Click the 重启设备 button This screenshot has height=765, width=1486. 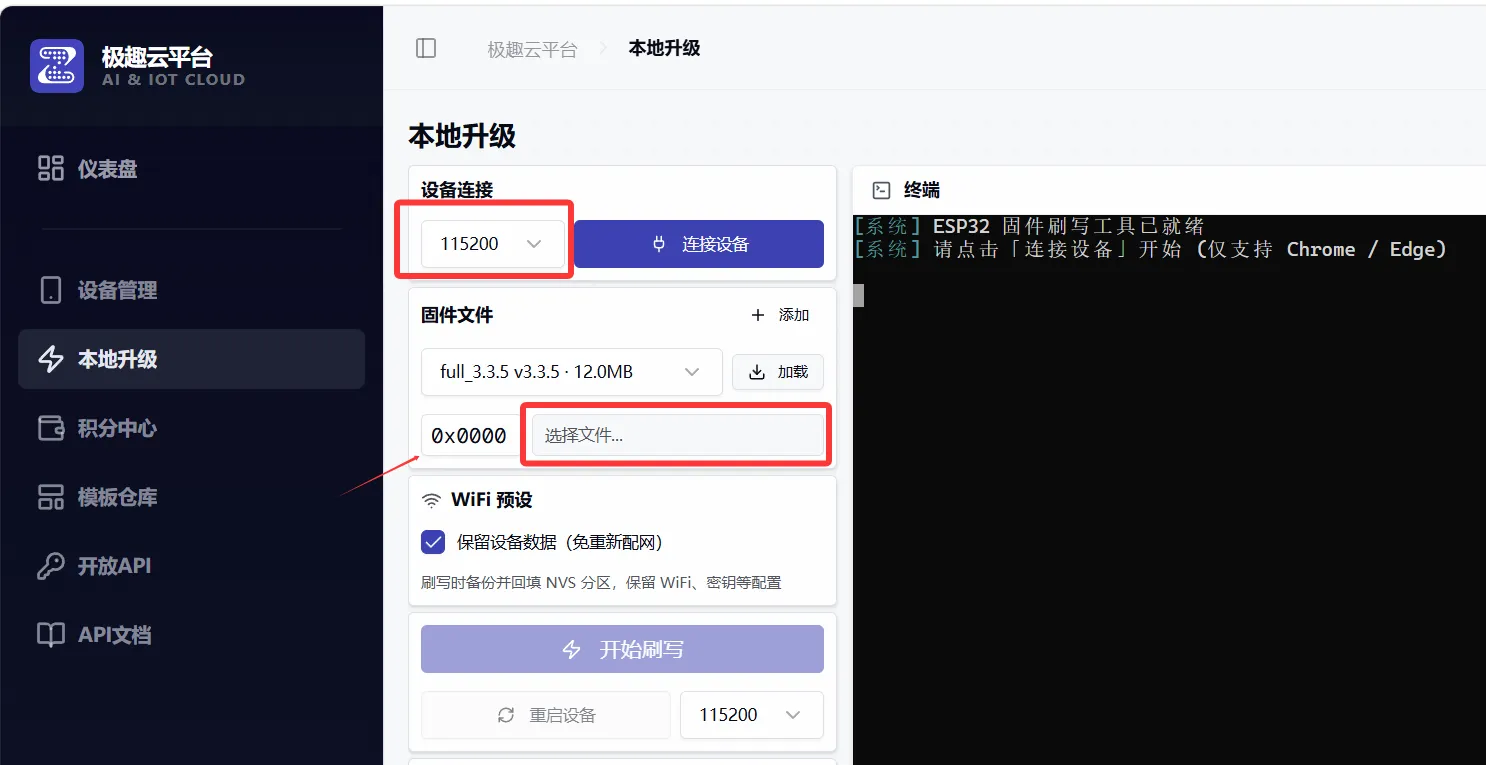(x=545, y=715)
